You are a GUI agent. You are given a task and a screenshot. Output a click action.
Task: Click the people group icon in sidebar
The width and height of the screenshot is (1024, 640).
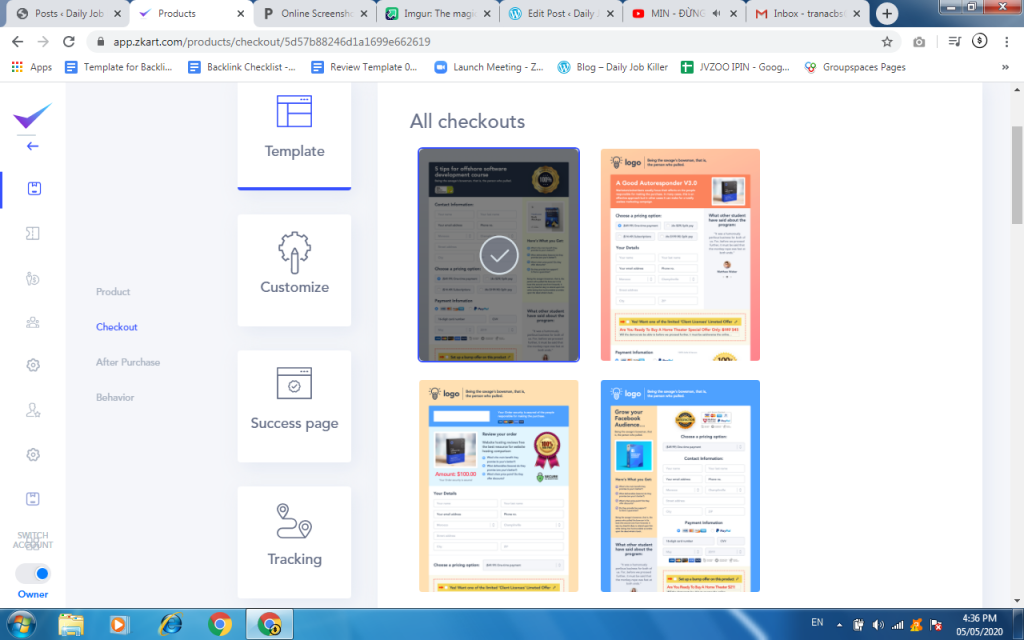tap(33, 322)
